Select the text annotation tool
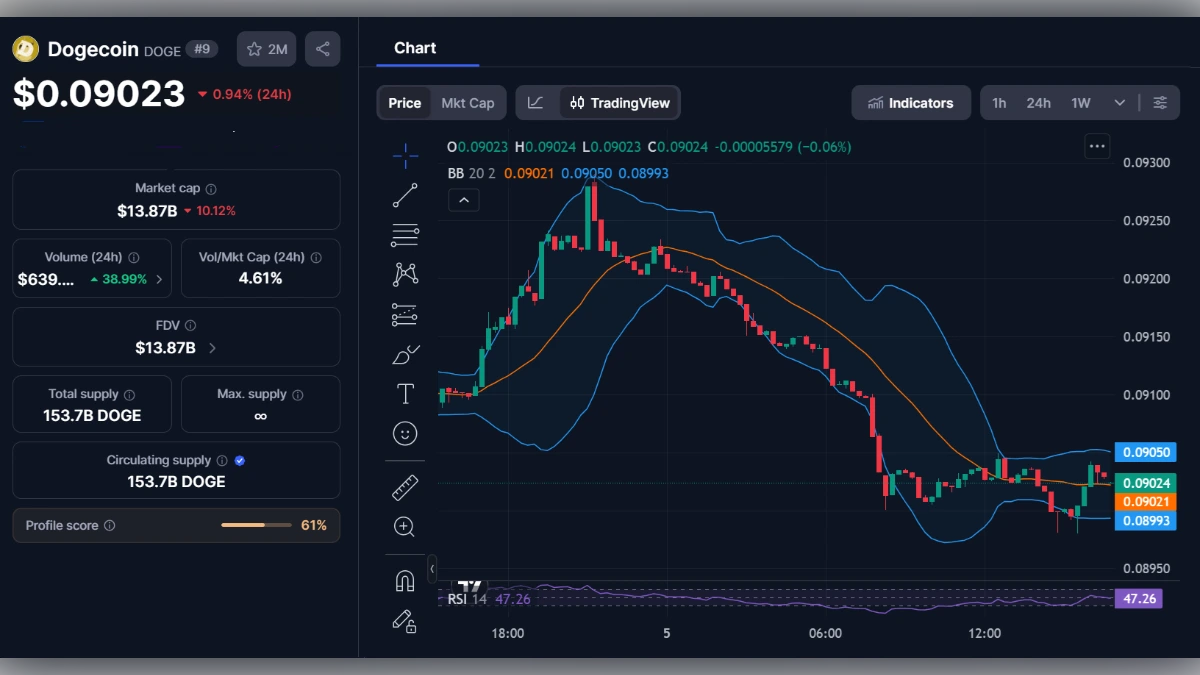This screenshot has width=1200, height=675. pyautogui.click(x=405, y=393)
